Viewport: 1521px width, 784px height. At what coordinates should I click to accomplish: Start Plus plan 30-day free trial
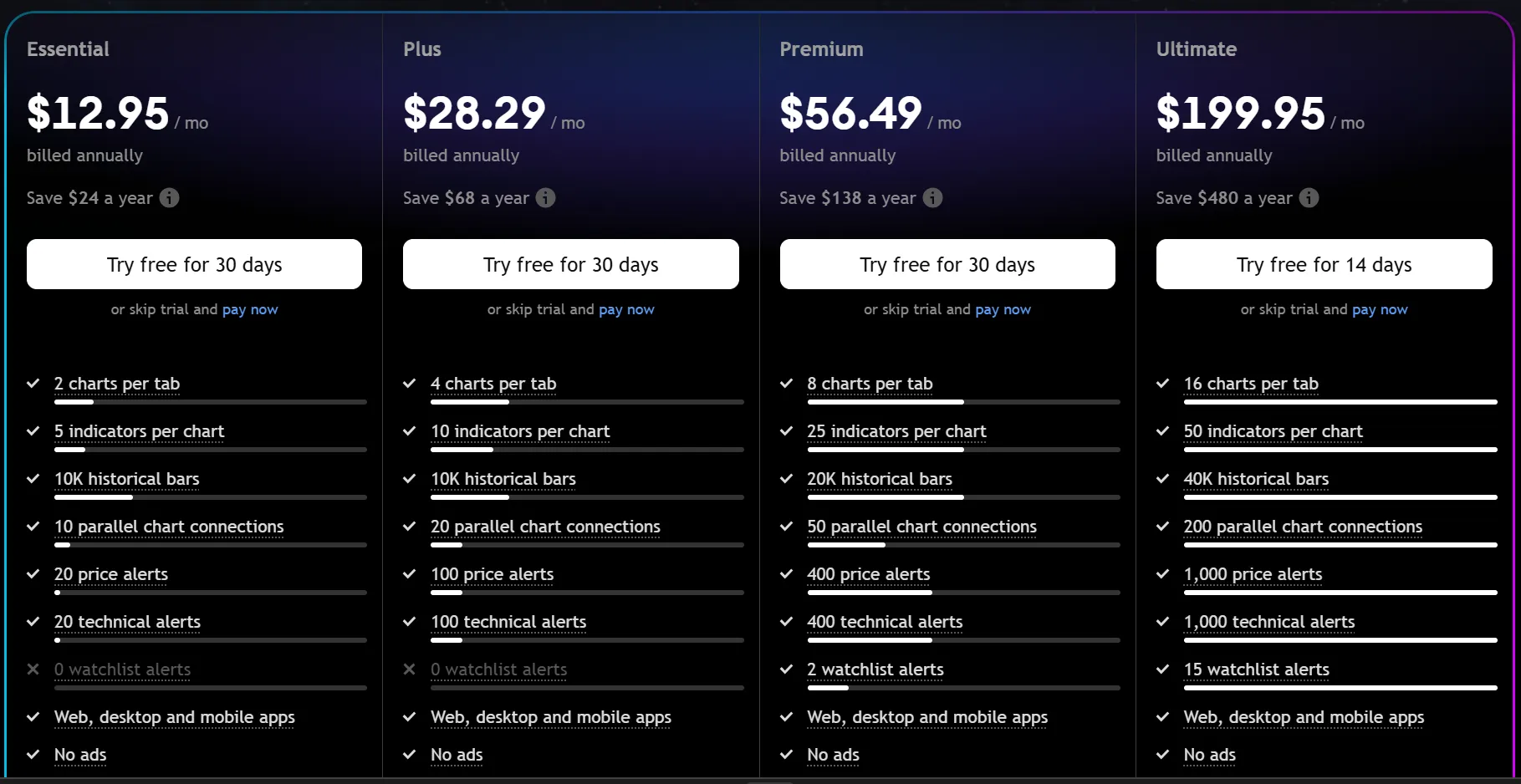click(x=570, y=264)
